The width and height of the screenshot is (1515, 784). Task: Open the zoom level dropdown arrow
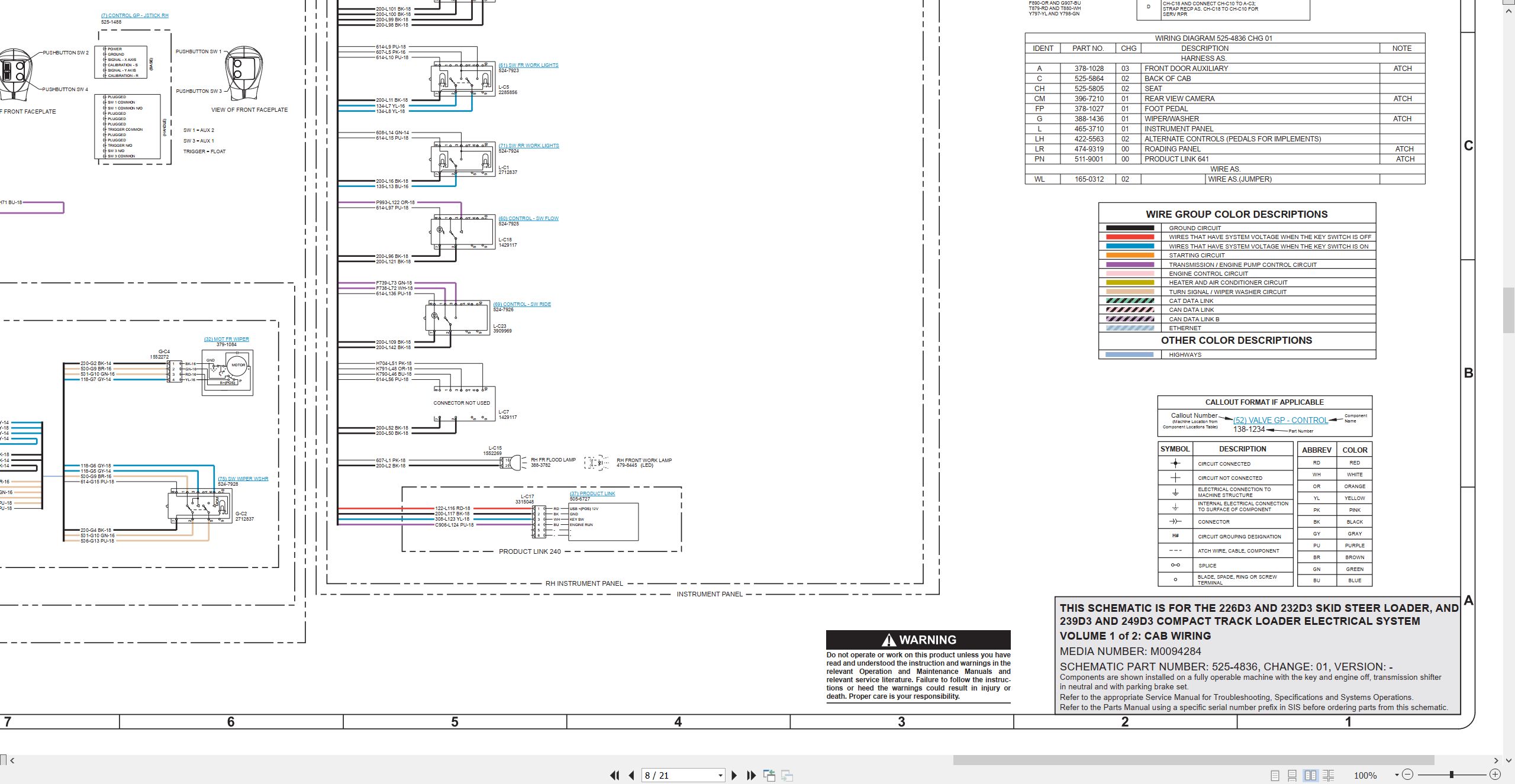1397,775
